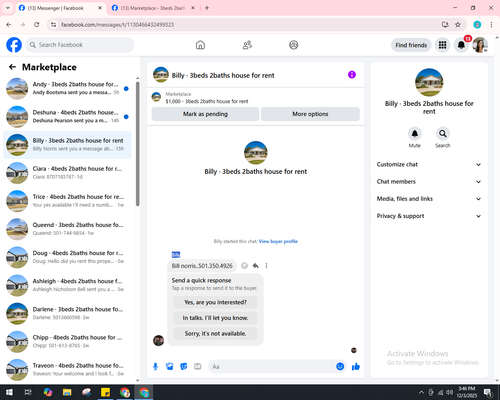Send quick response 'In talks. I'll let you know.'
The height and width of the screenshot is (400, 500).
coord(215,318)
